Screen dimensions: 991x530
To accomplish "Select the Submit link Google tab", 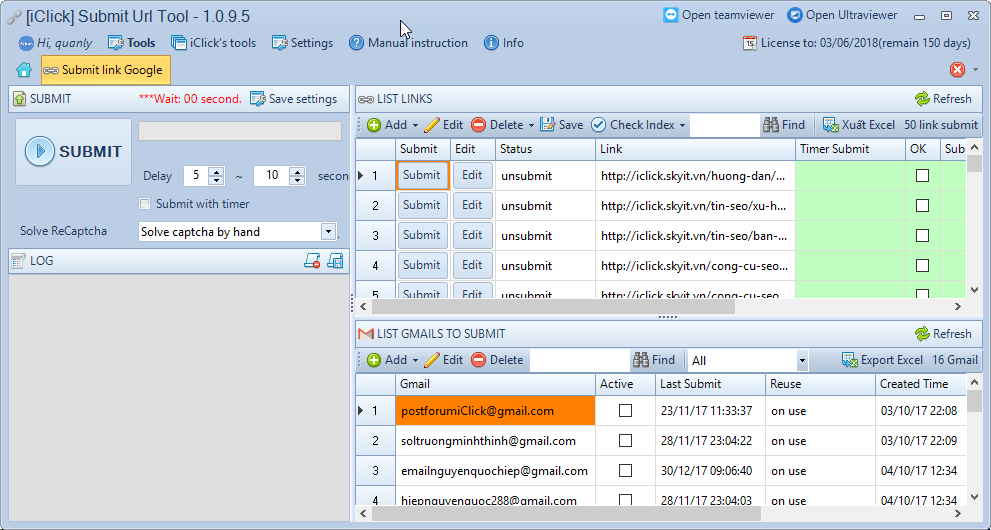I will coord(106,70).
